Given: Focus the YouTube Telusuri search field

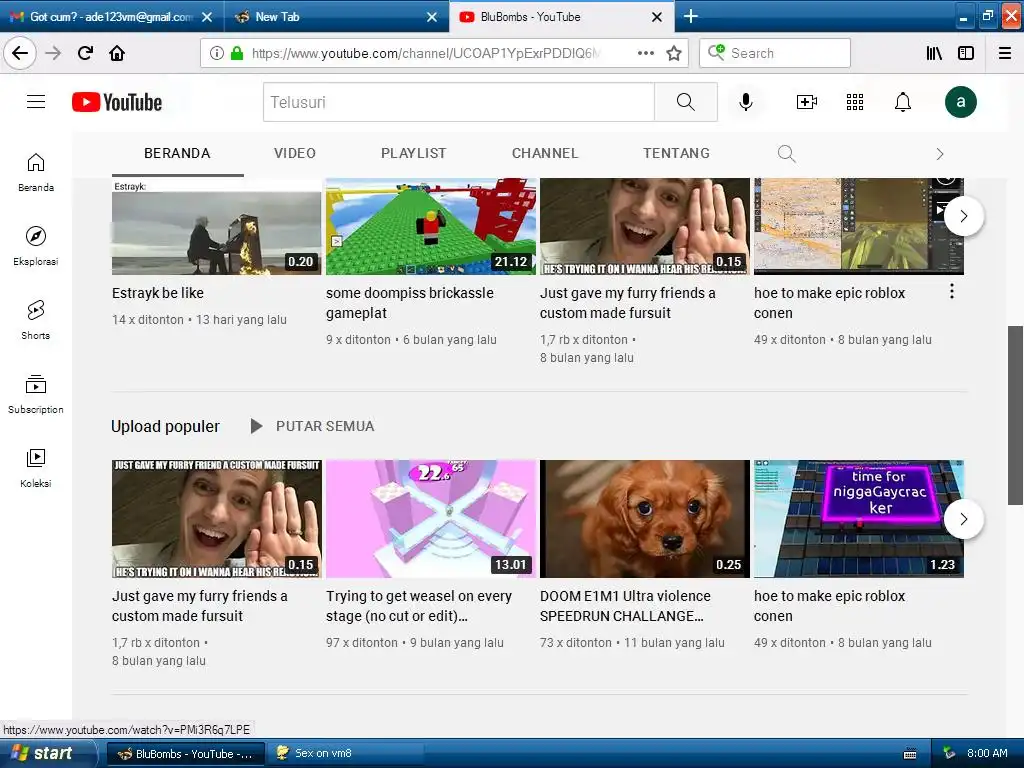Looking at the screenshot, I should coord(458,102).
